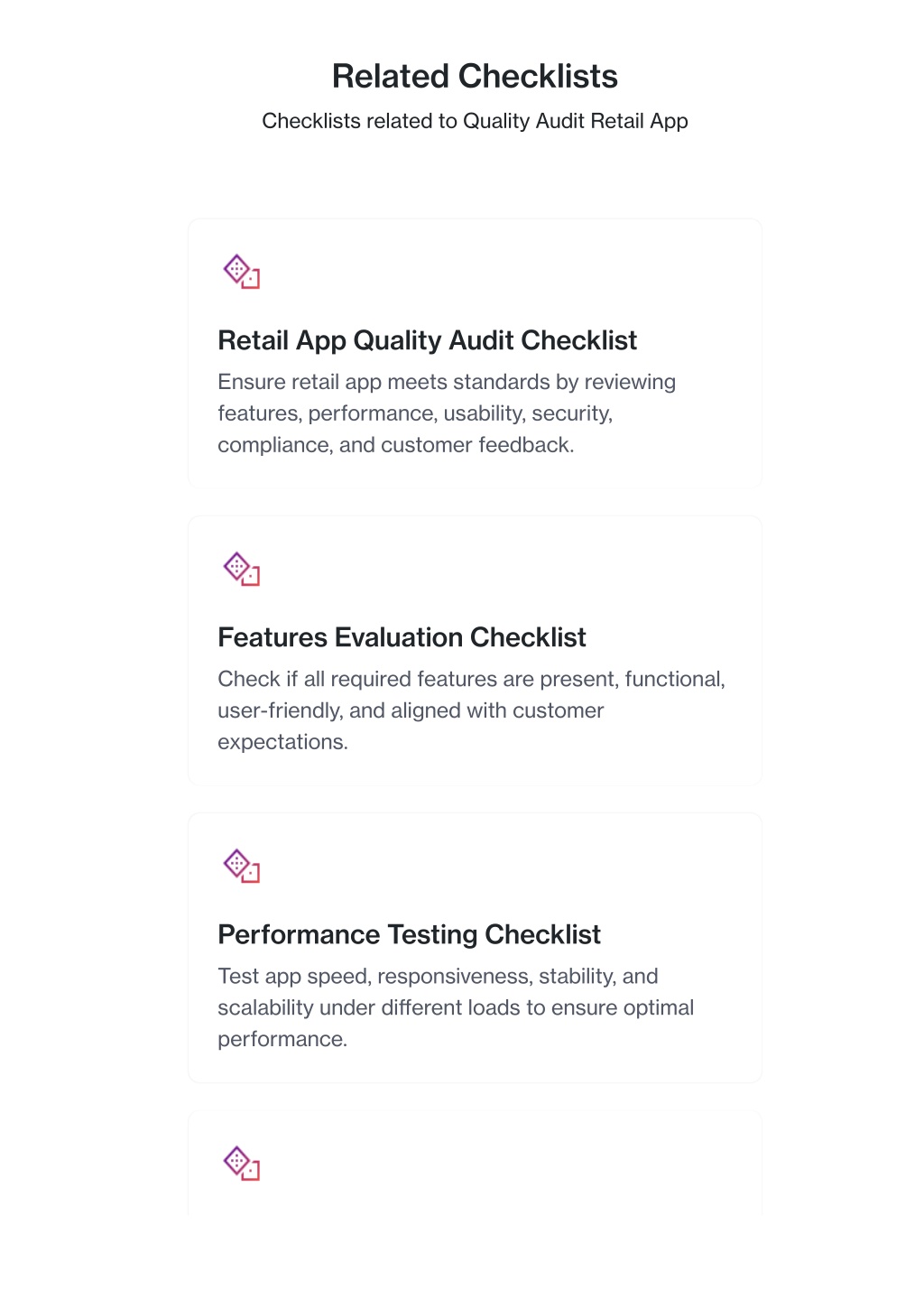The image size is (924, 1308).
Task: Click the 'Checklists related to Quality Audit Retail App' subtitle
Action: pyautogui.click(x=475, y=121)
